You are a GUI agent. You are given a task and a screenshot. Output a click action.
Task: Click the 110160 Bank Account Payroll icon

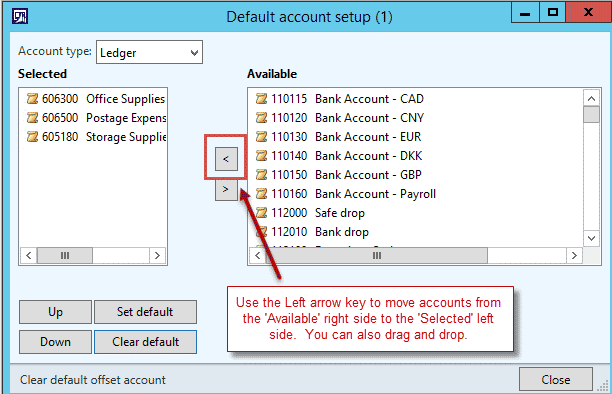click(262, 194)
